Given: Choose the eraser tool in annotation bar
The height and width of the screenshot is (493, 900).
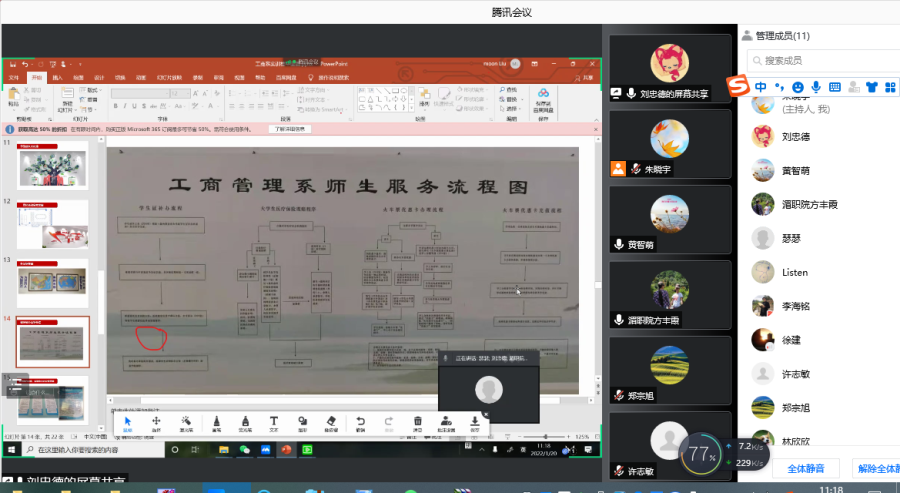Looking at the screenshot, I should coord(331,424).
